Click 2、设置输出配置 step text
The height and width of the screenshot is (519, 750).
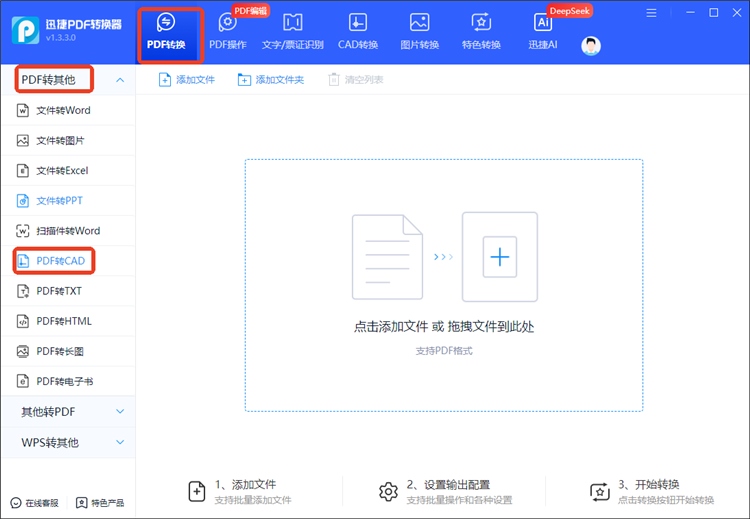(x=448, y=485)
